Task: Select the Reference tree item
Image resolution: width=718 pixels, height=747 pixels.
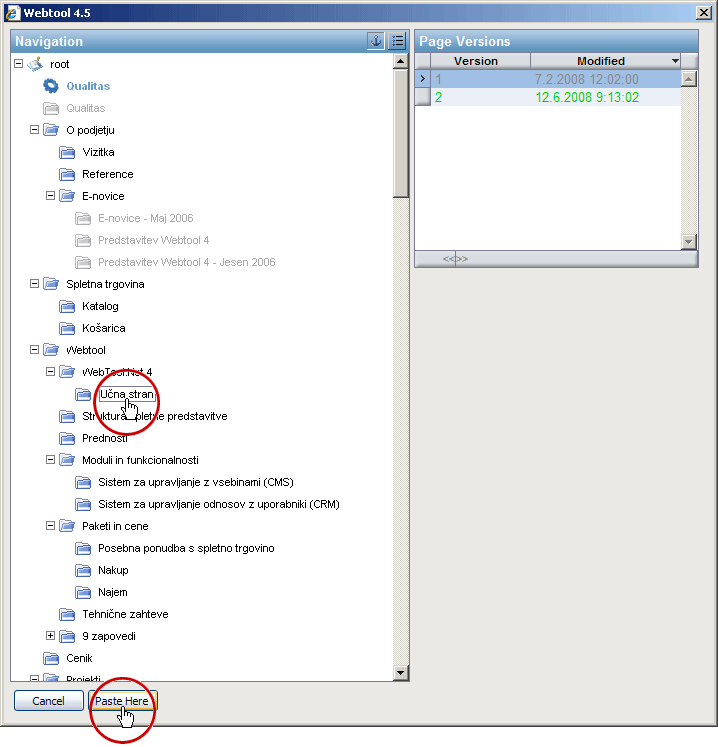Action: 108,174
